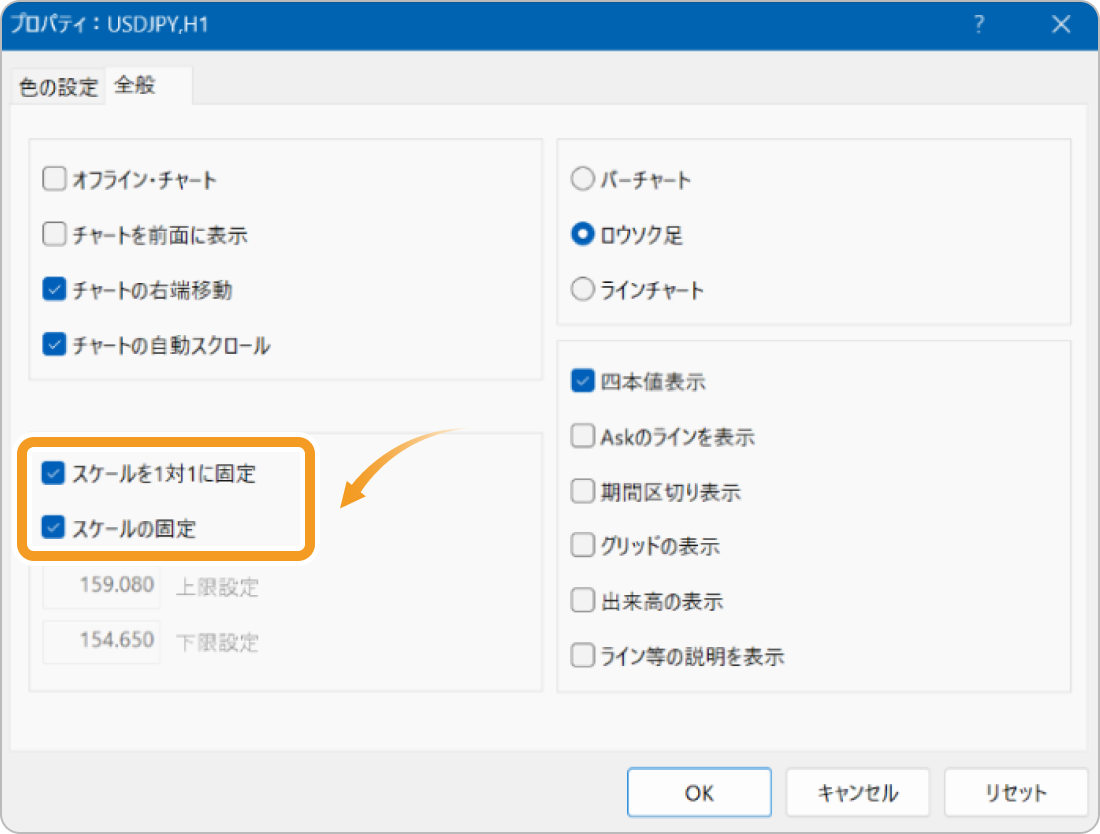Open help with the ? icon
Image resolution: width=1100 pixels, height=834 pixels.
979,25
